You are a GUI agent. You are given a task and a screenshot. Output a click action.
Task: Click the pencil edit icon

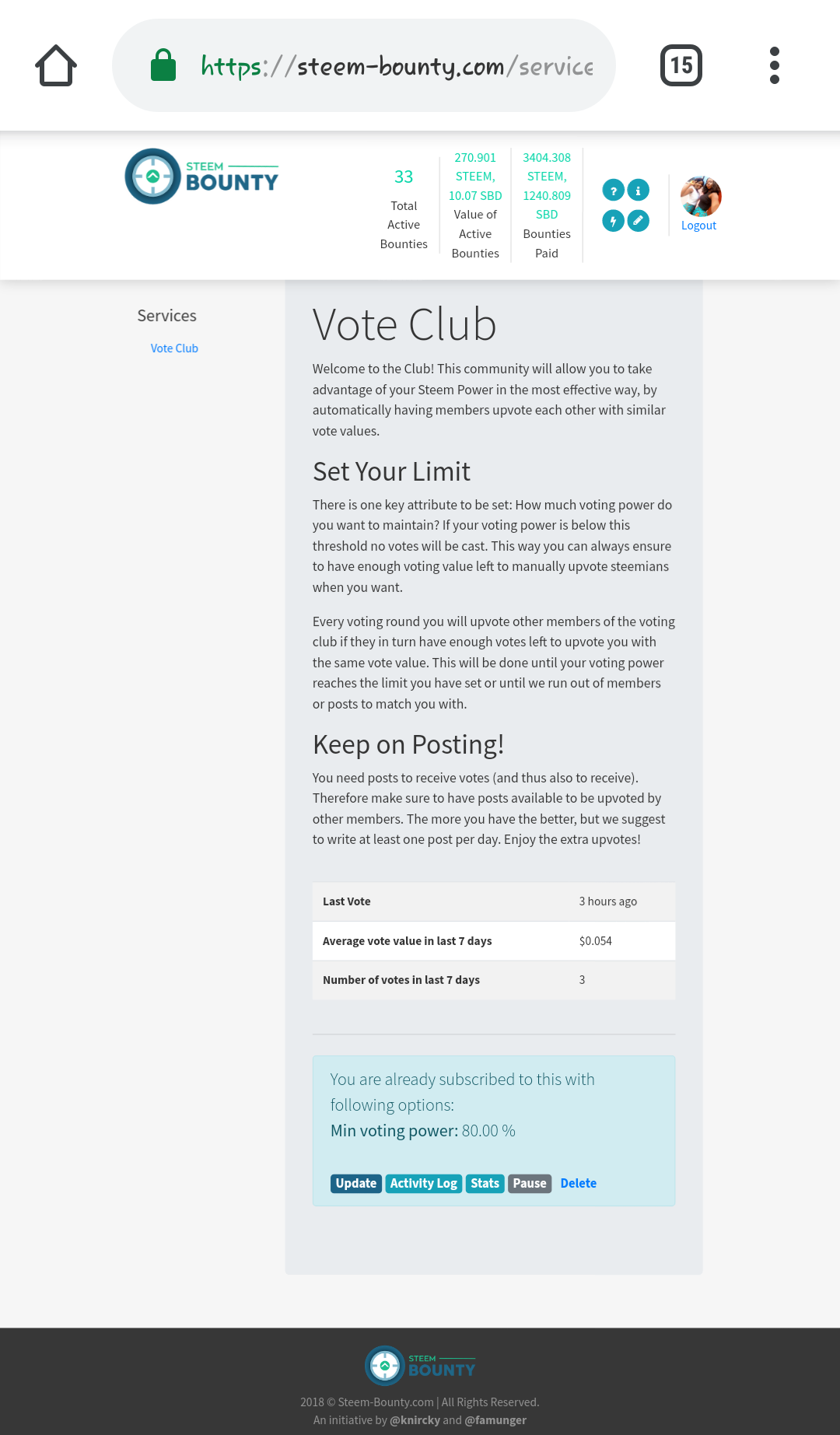[639, 221]
